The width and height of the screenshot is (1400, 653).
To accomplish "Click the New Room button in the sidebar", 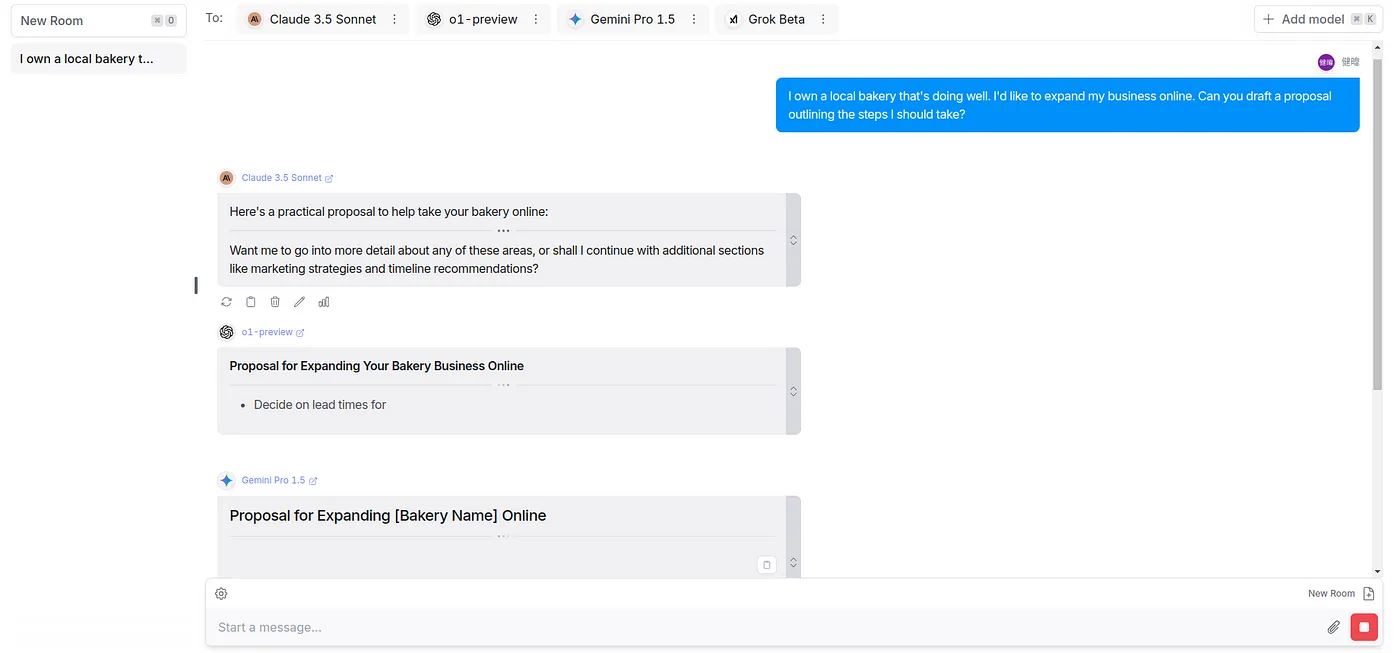I will 98,20.
